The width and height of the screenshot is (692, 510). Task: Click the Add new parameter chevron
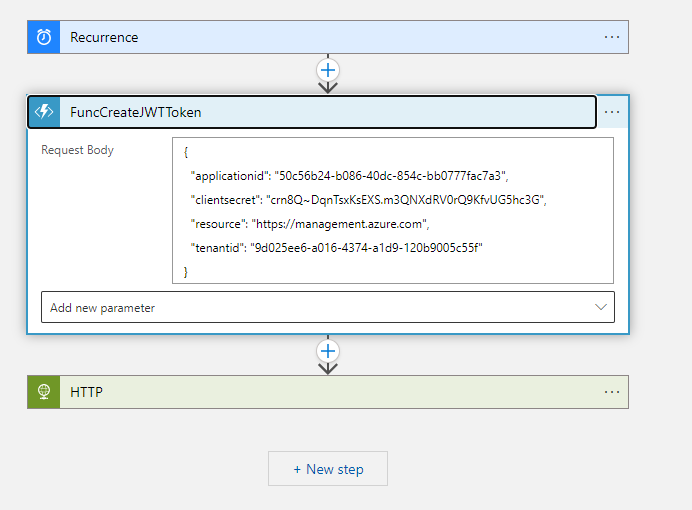click(601, 307)
